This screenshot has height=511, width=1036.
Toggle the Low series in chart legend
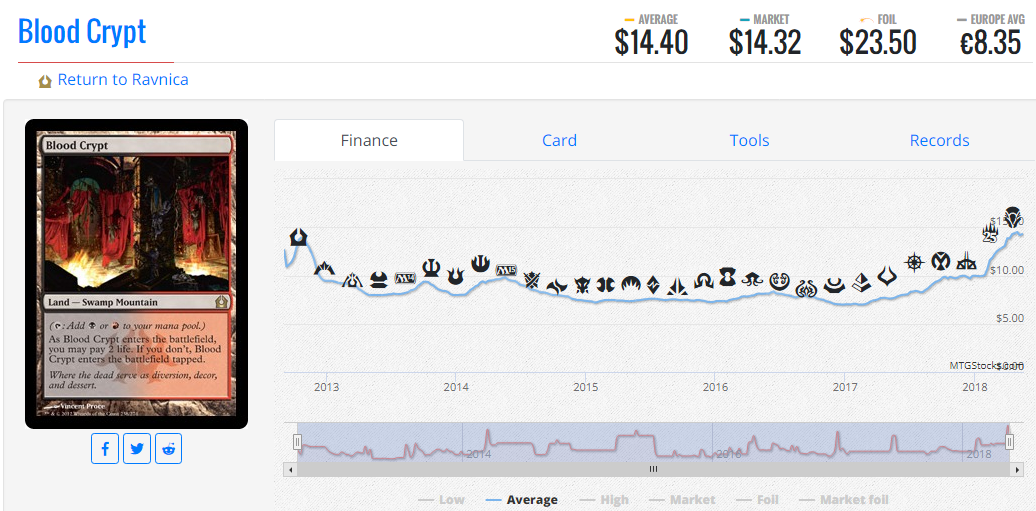pyautogui.click(x=442, y=500)
